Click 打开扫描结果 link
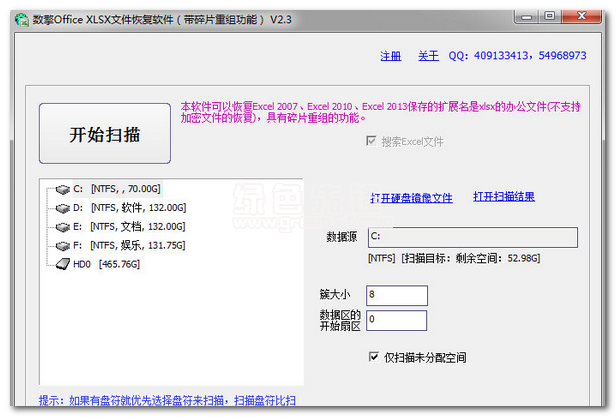The height and width of the screenshot is (417, 616). 504,197
